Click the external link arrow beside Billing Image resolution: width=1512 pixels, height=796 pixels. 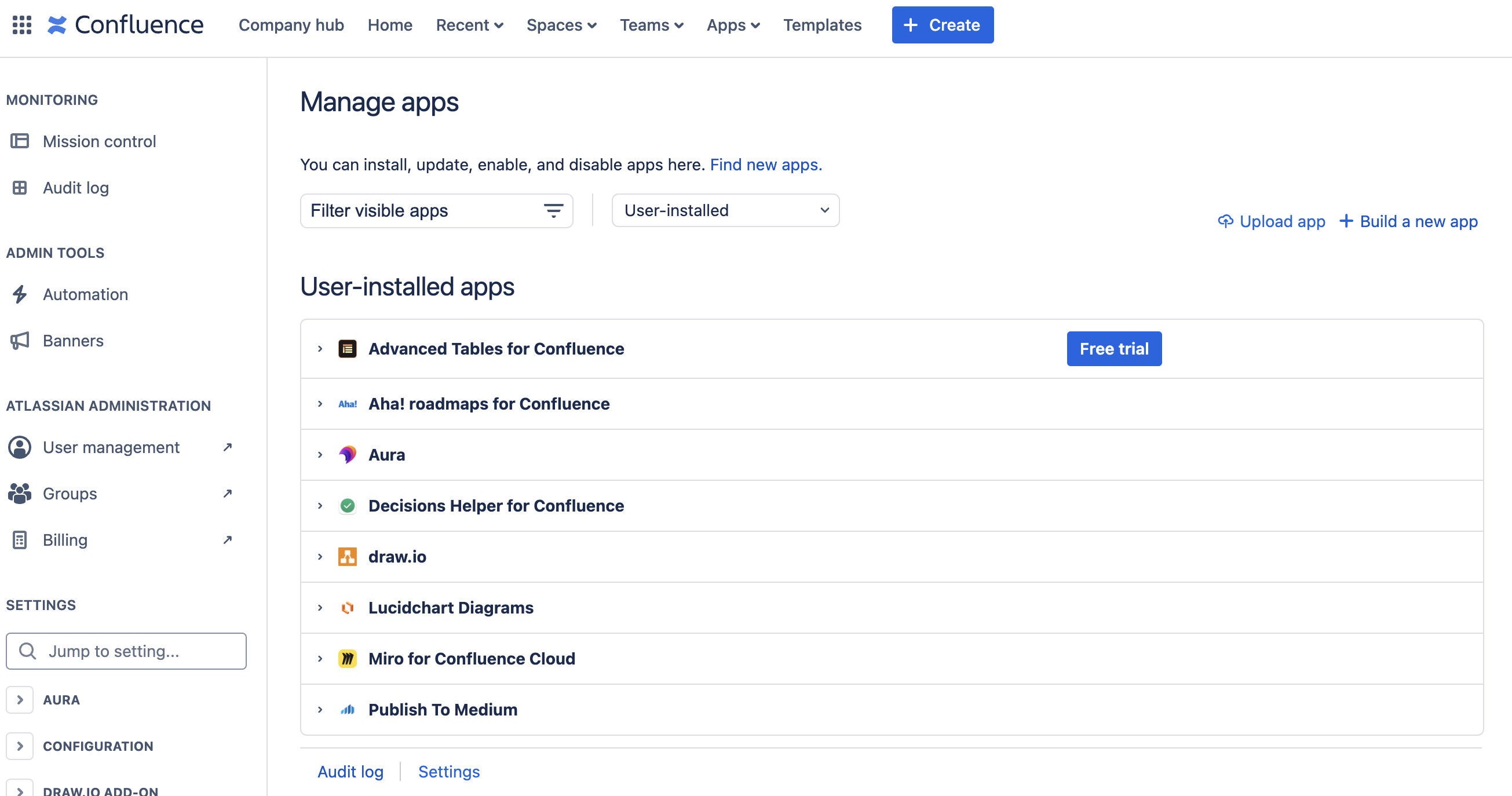tap(228, 540)
